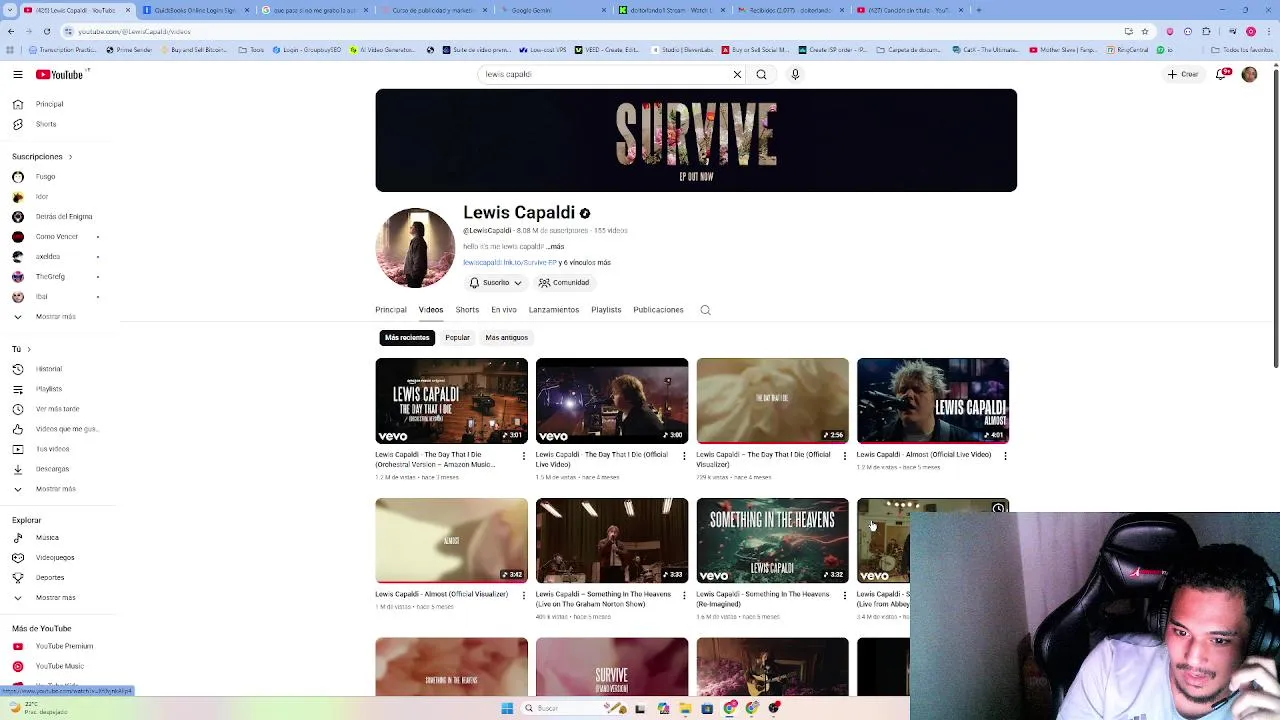The height and width of the screenshot is (720, 1280).
Task: Open File Explorer from the taskbar
Action: point(685,708)
